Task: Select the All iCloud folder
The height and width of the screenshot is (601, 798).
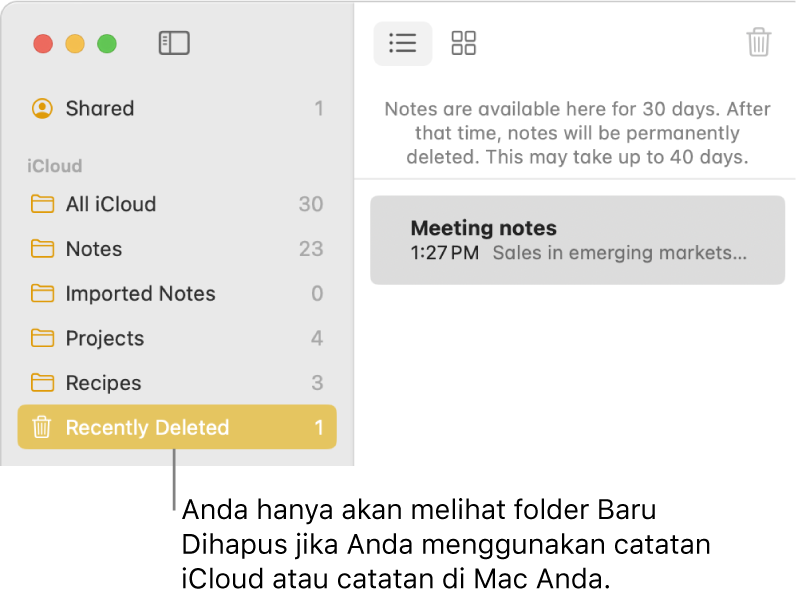Action: click(177, 204)
